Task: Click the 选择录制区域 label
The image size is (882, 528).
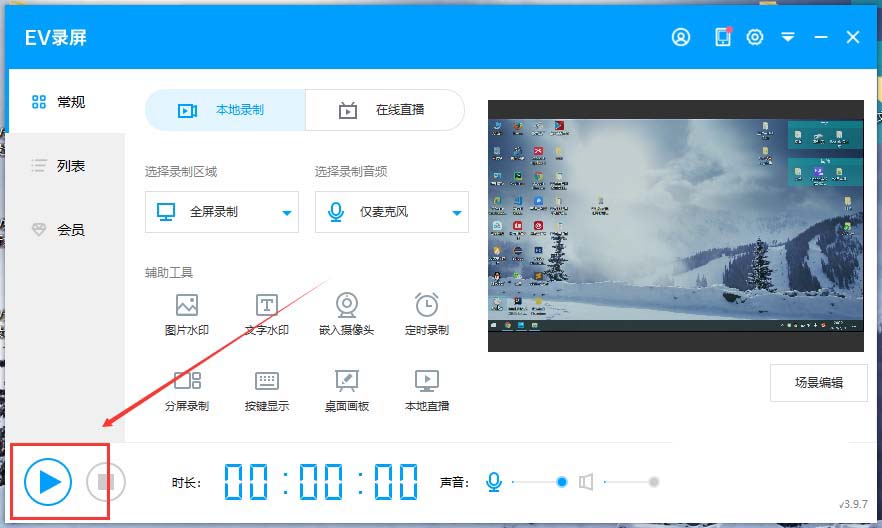Action: (181, 172)
